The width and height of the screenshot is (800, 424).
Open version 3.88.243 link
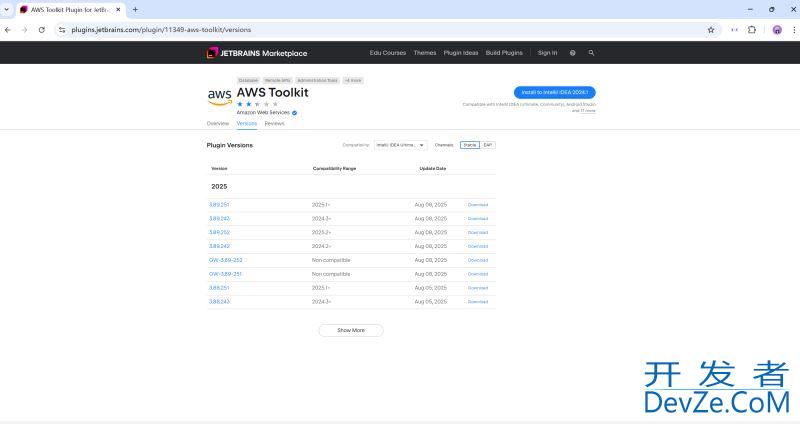click(219, 302)
